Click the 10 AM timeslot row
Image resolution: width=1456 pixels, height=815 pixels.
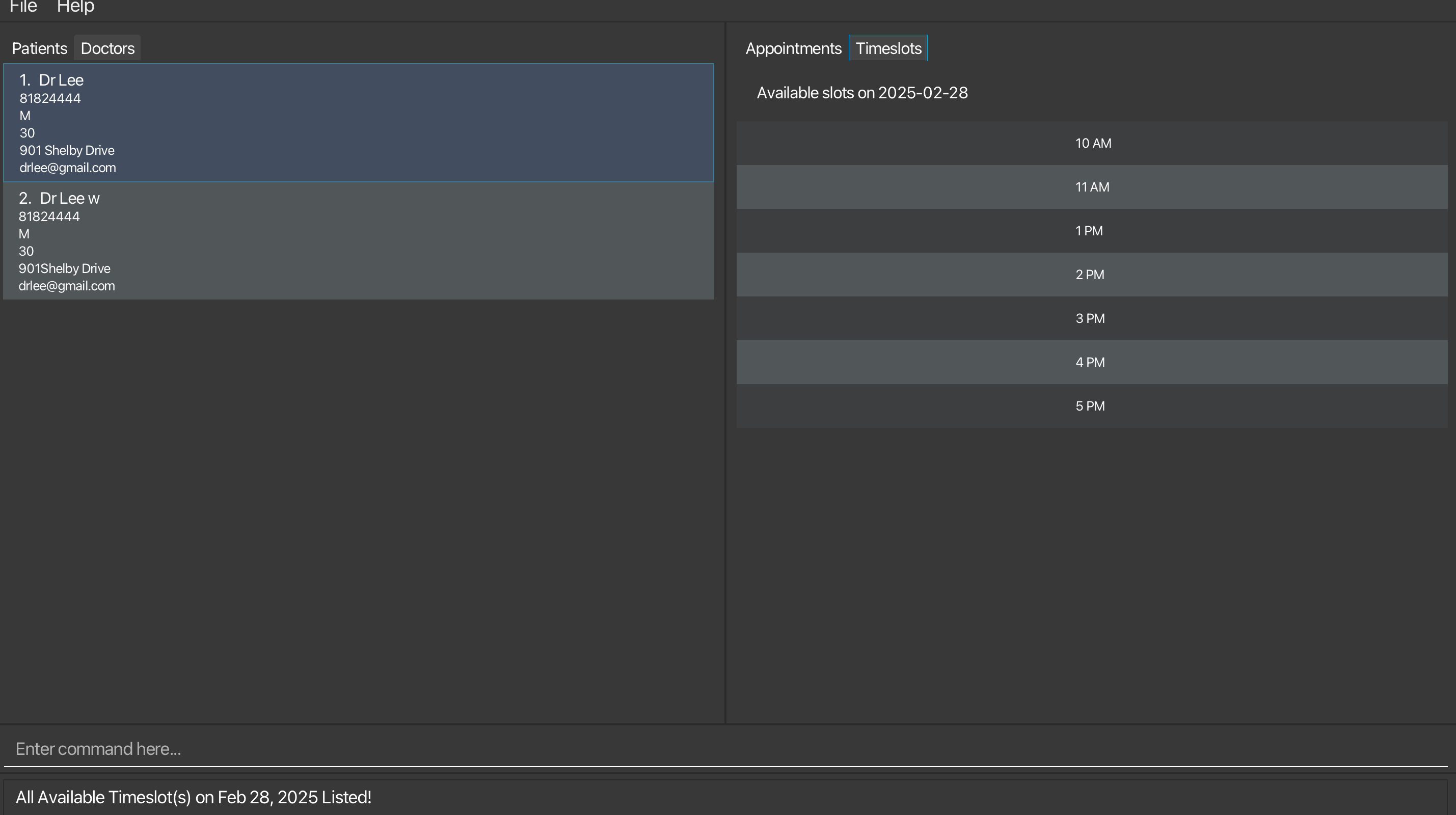pyautogui.click(x=1092, y=144)
